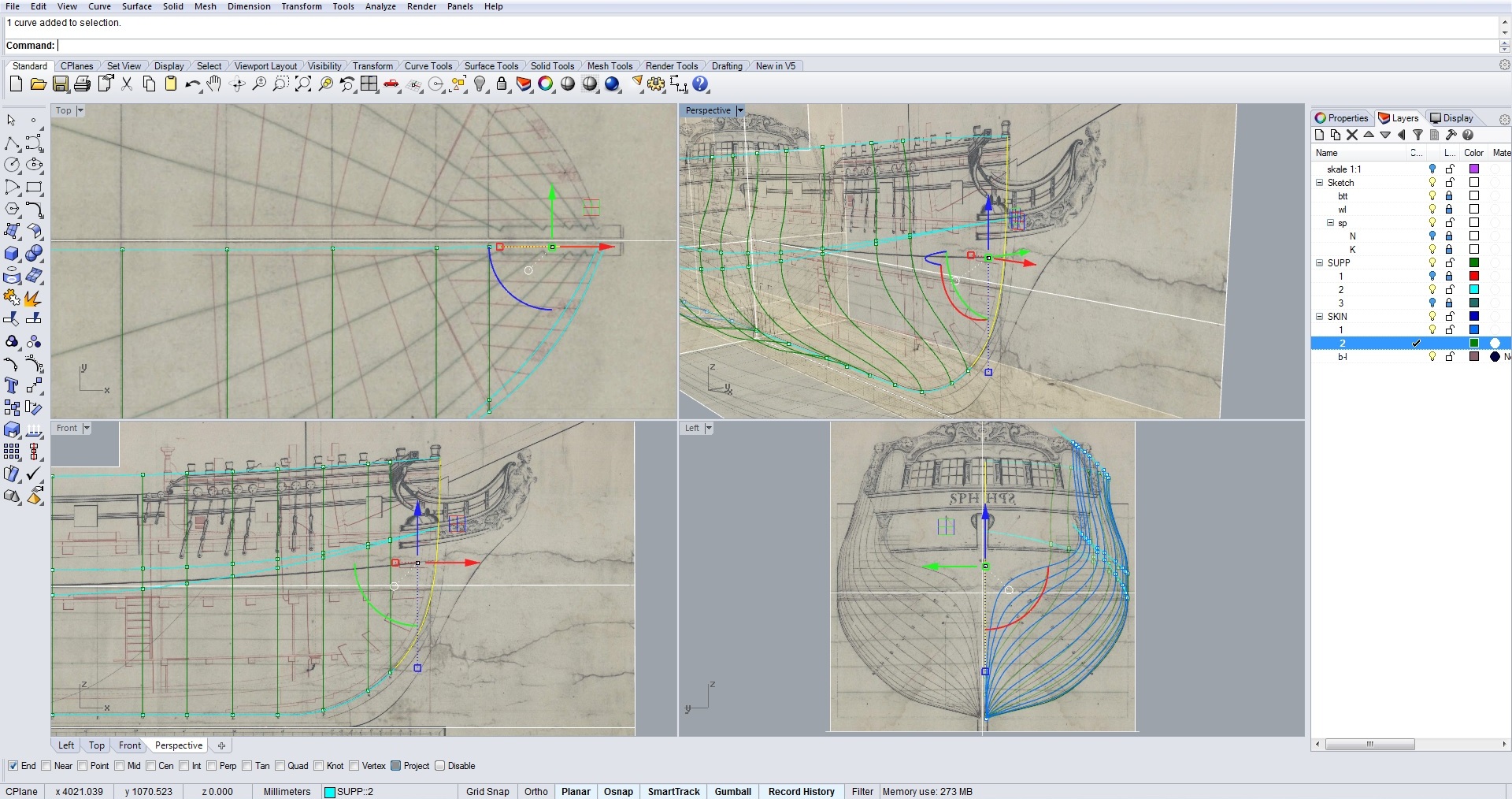Enable the Near object snap checkbox
This screenshot has width=1512, height=799.
pos(46,766)
